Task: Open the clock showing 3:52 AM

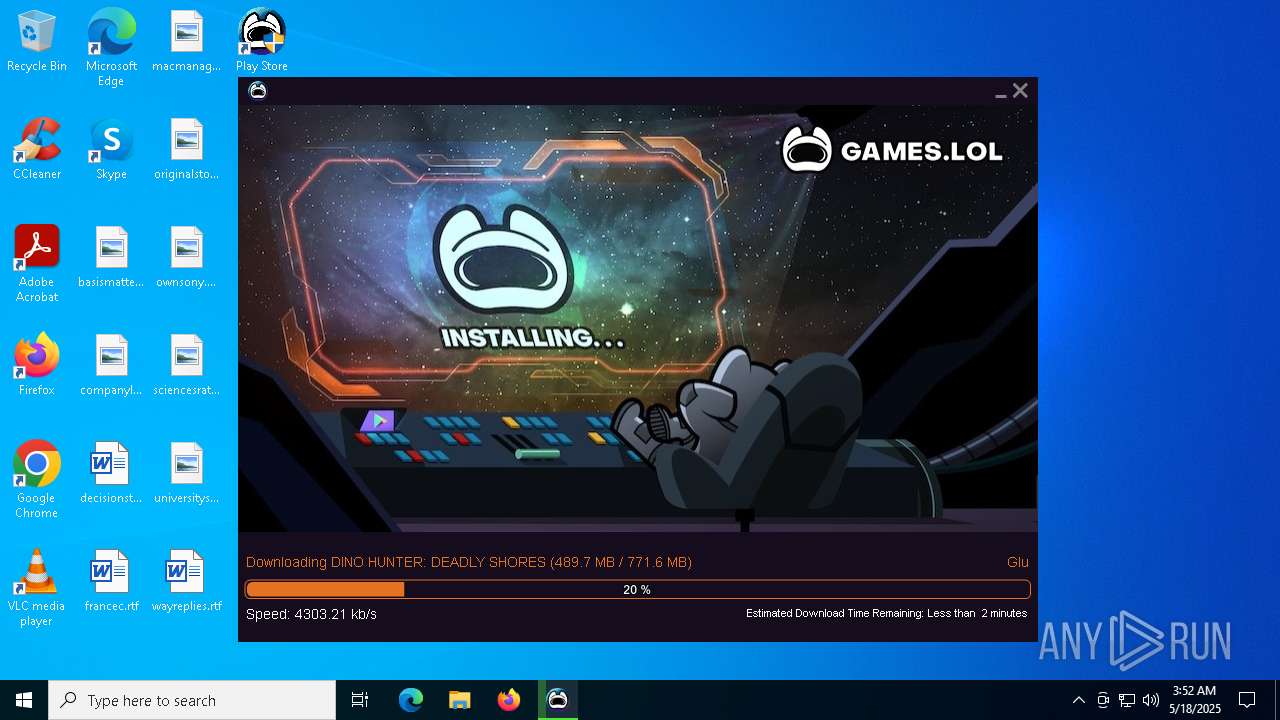Action: [1195, 700]
